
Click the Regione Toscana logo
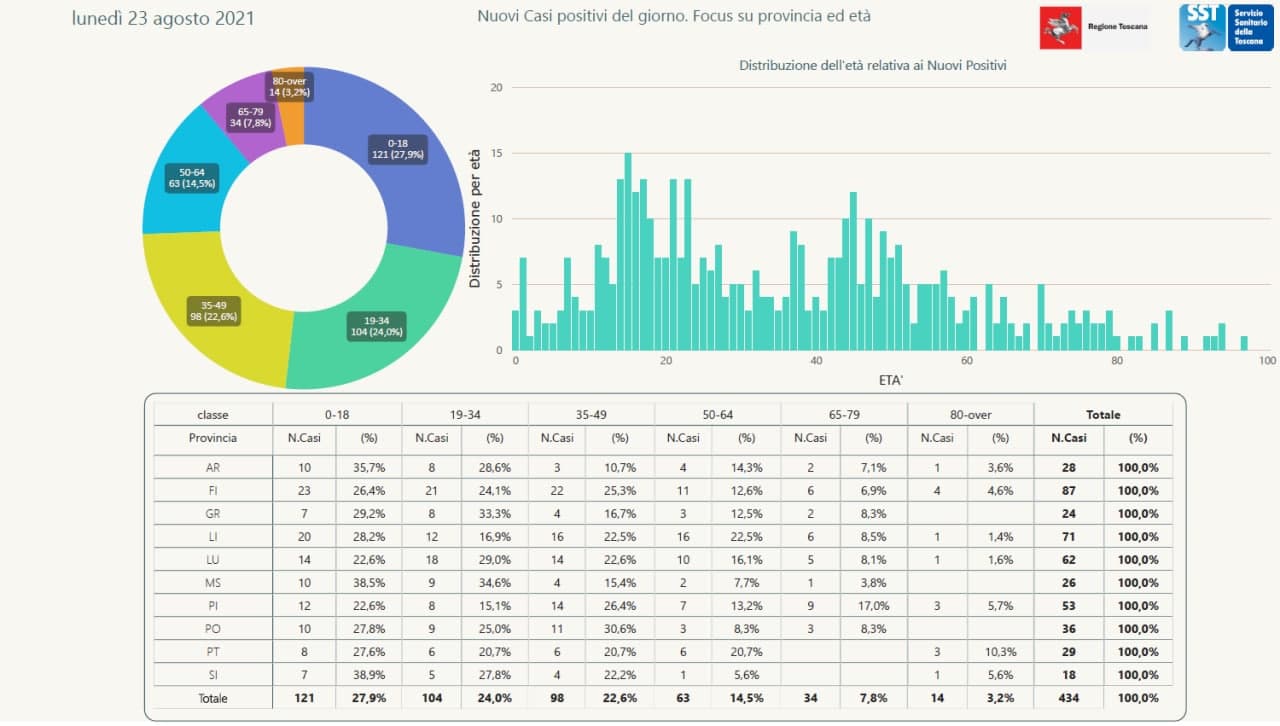[1094, 27]
